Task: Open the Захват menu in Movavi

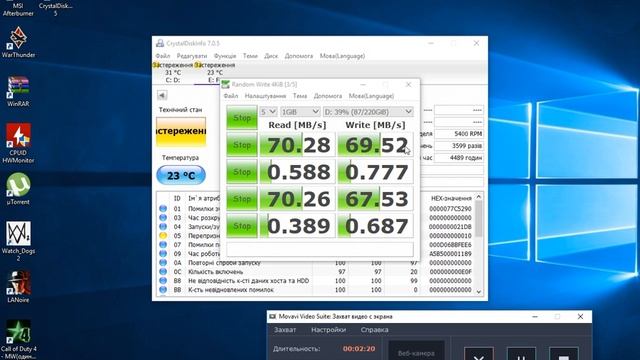Action: pos(285,330)
